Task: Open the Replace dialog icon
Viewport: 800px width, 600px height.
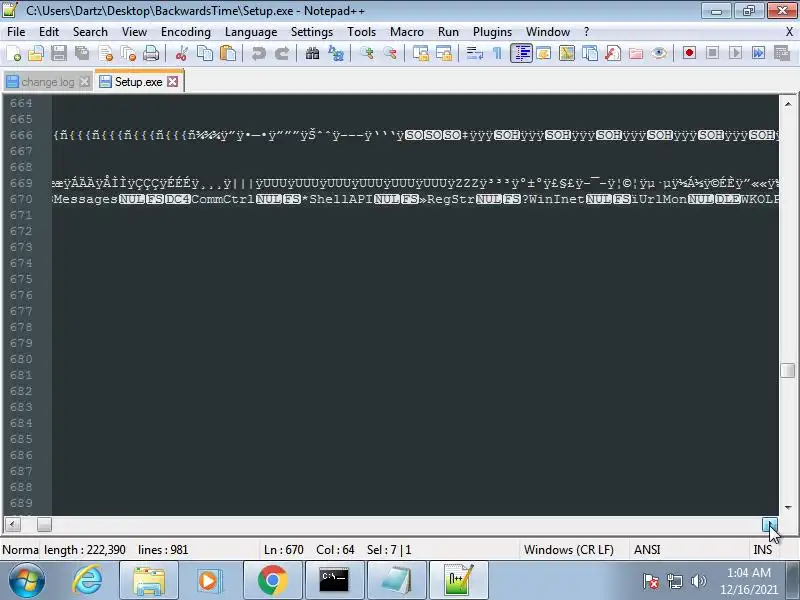Action: coord(336,53)
